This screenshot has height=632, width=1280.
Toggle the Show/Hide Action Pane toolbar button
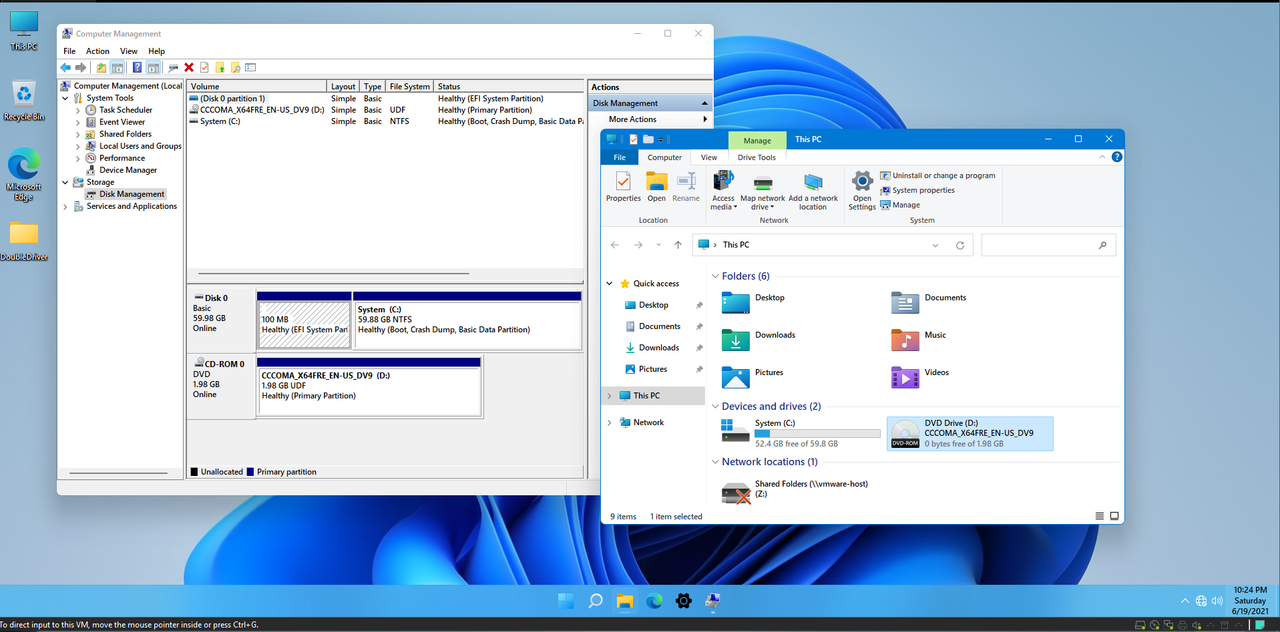coord(153,67)
